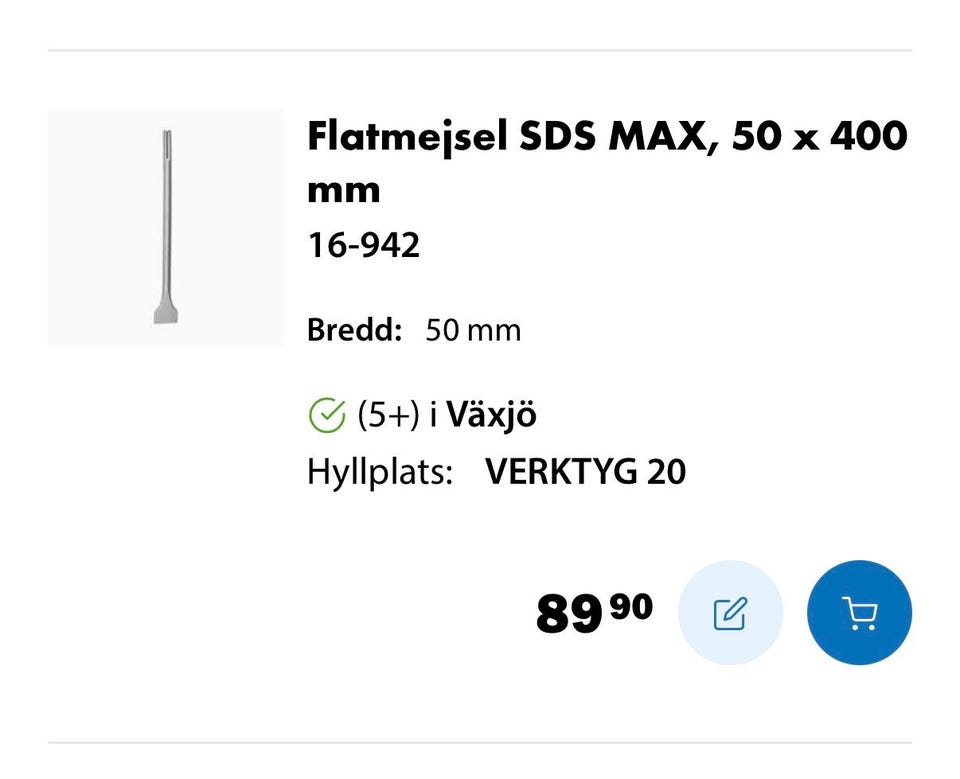Click the Hyllplats label
The width and height of the screenshot is (960, 779).
coord(380,472)
